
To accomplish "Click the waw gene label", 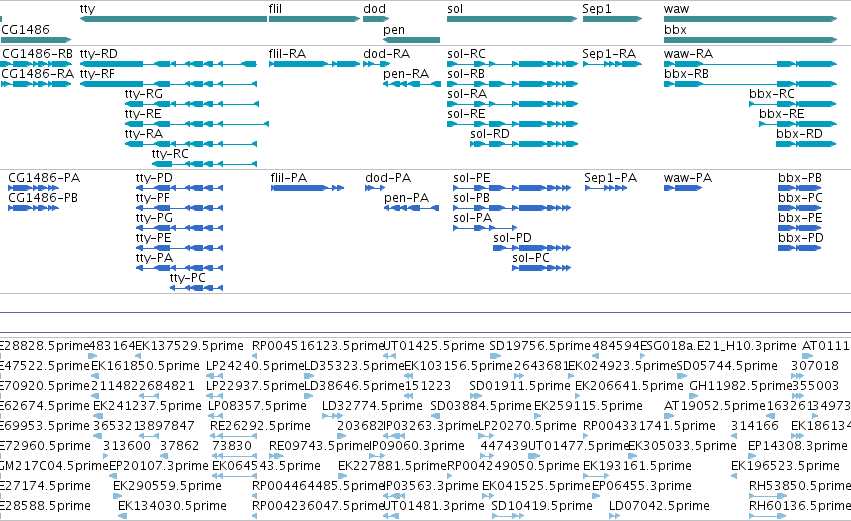I will [x=676, y=9].
